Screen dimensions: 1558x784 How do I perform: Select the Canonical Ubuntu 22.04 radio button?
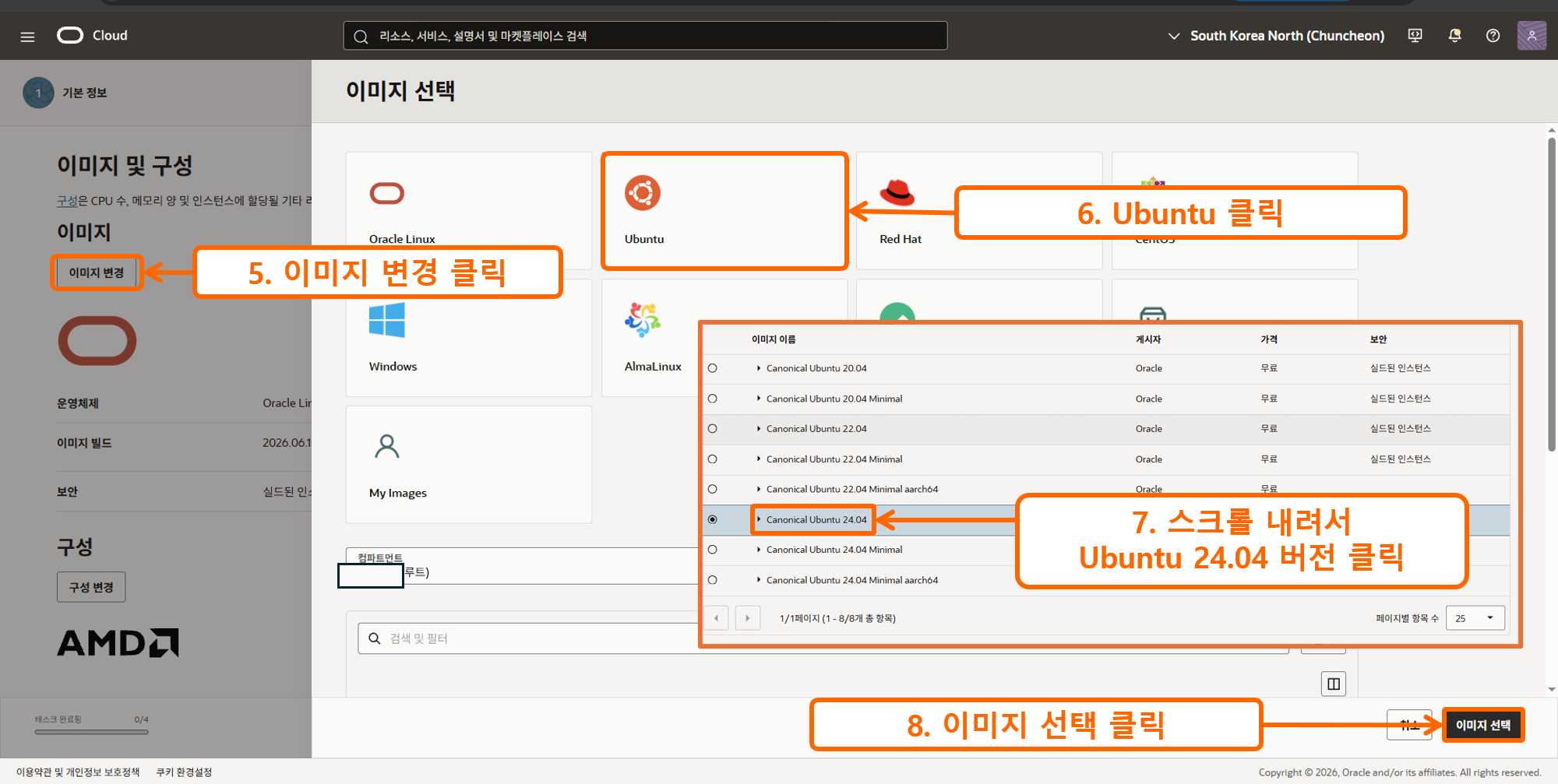click(713, 429)
